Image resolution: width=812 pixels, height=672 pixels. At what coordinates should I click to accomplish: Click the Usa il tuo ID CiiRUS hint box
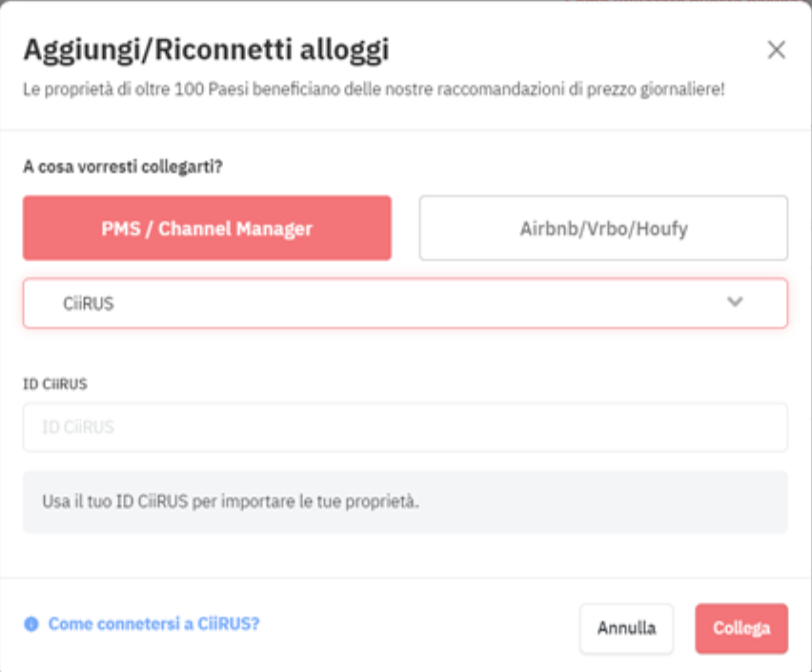tap(405, 502)
